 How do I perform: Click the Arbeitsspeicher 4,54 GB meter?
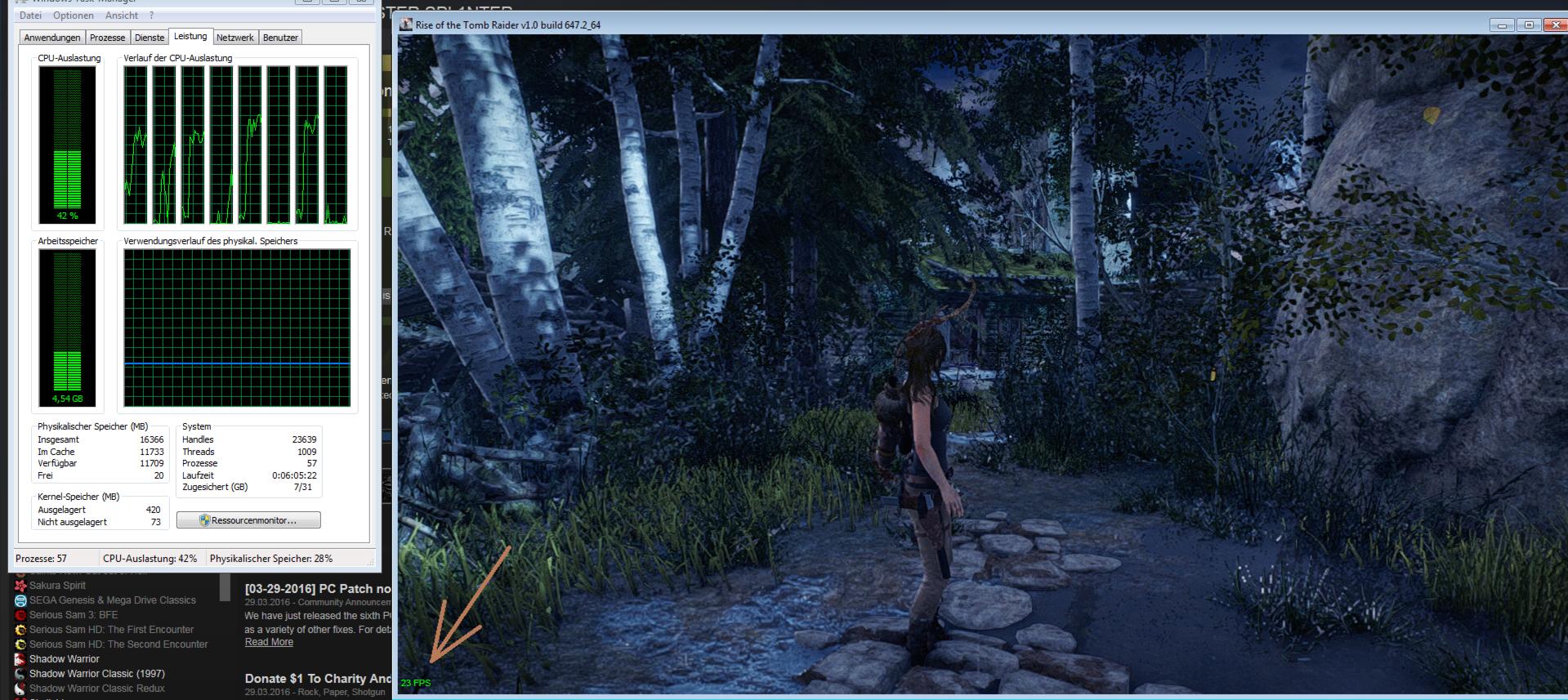click(x=67, y=328)
